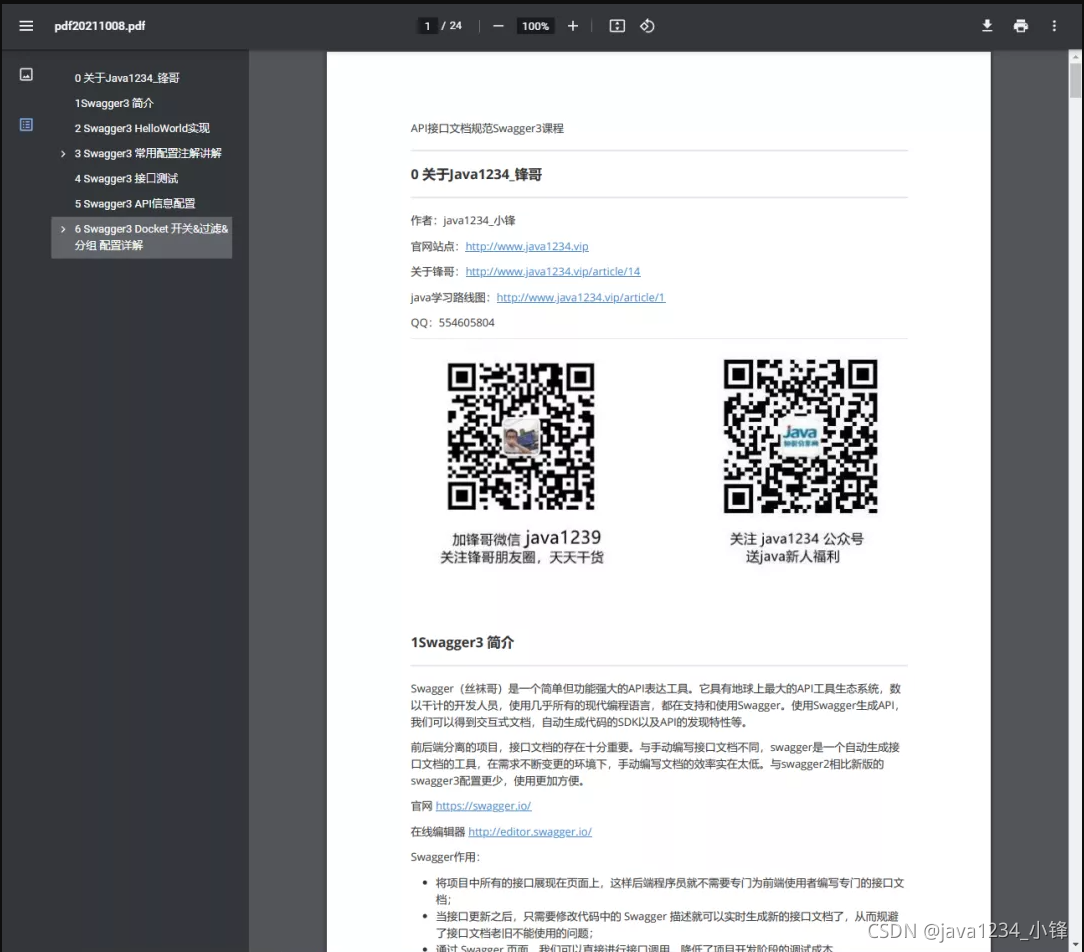The width and height of the screenshot is (1084, 952).
Task: Expand the 3 Swagger3 常用配置注解讲解 outline entry
Action: [x=63, y=153]
